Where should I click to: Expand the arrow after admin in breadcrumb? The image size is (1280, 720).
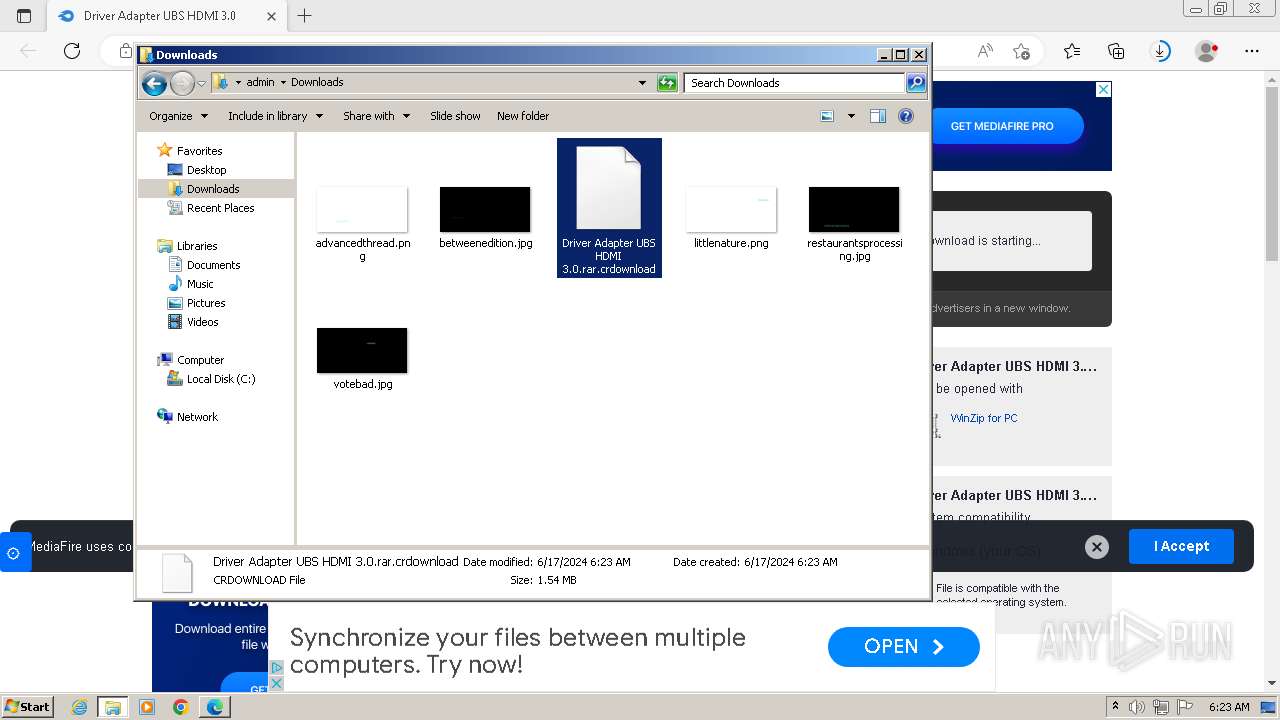[283, 83]
